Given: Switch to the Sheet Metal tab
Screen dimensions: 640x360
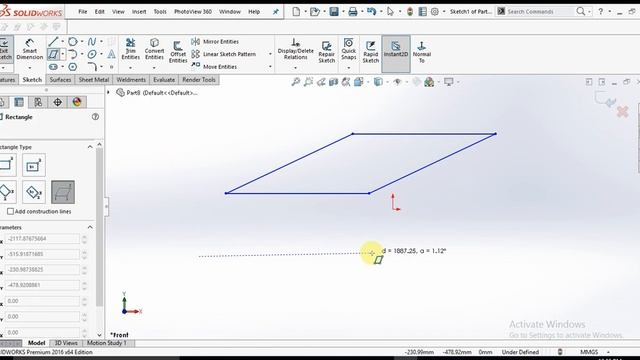Looking at the screenshot, I should 93,80.
